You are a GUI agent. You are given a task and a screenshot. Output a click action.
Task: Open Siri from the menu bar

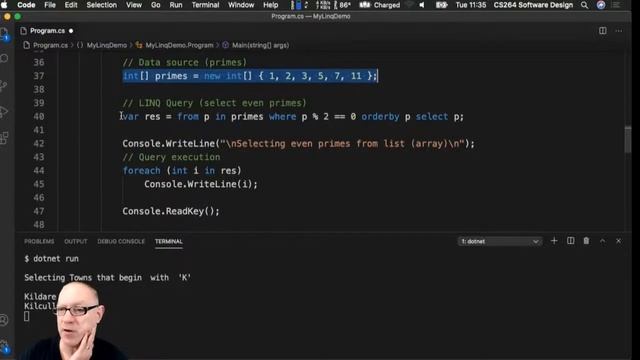[x=601, y=5]
